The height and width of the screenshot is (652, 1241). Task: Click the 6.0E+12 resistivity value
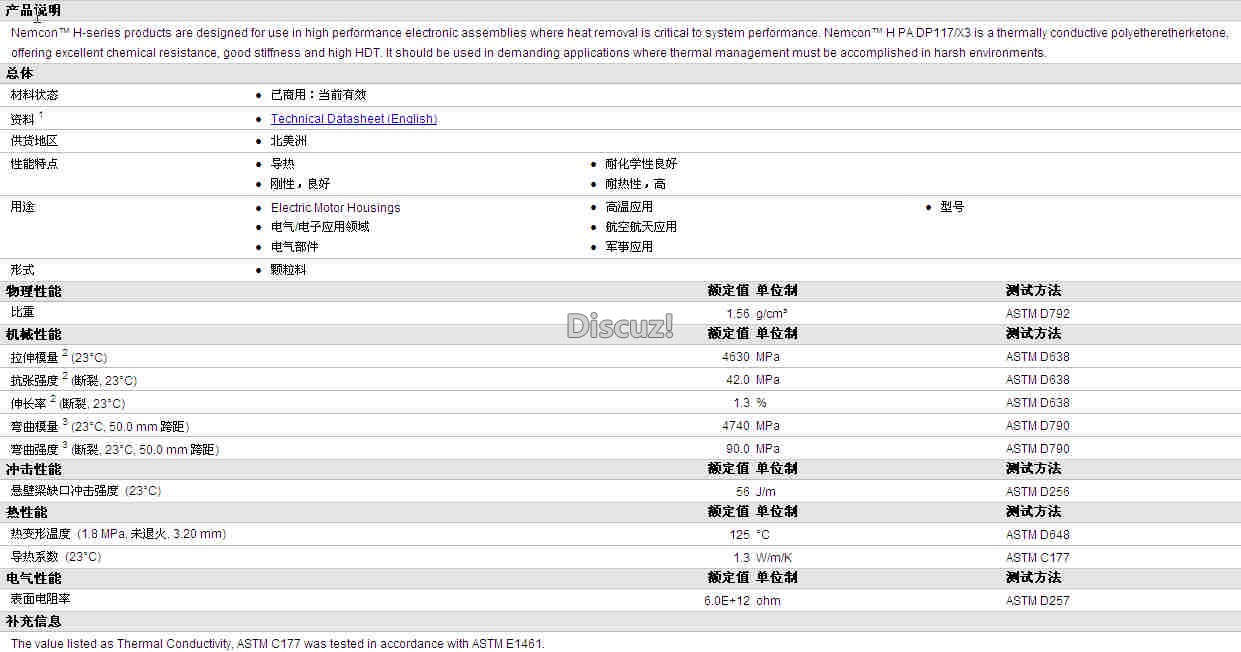point(727,601)
